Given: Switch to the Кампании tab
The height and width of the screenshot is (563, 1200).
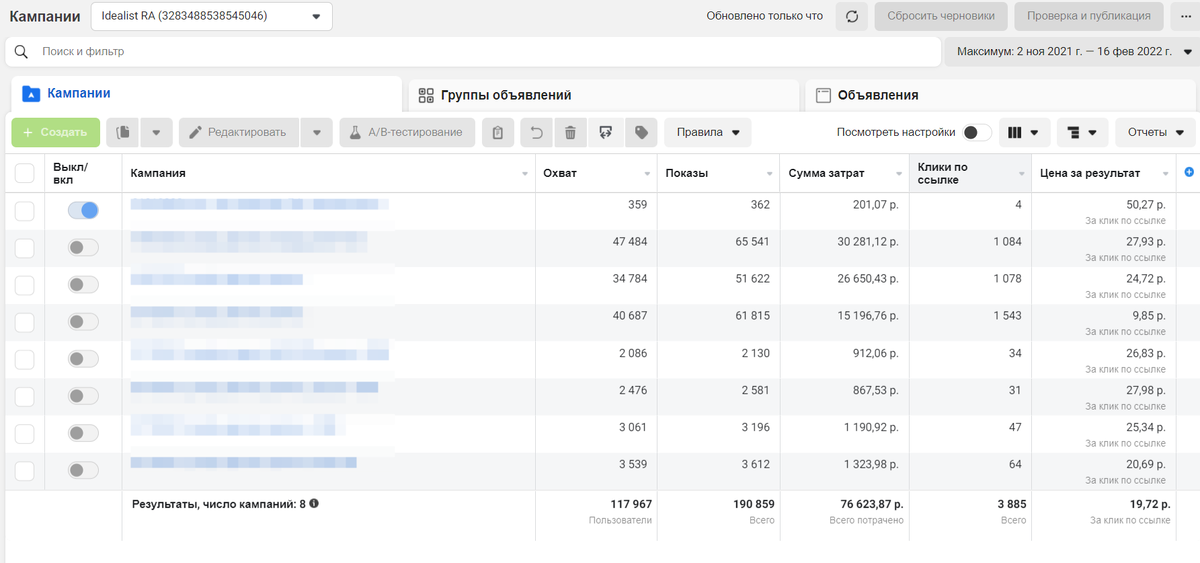Looking at the screenshot, I should pos(204,94).
